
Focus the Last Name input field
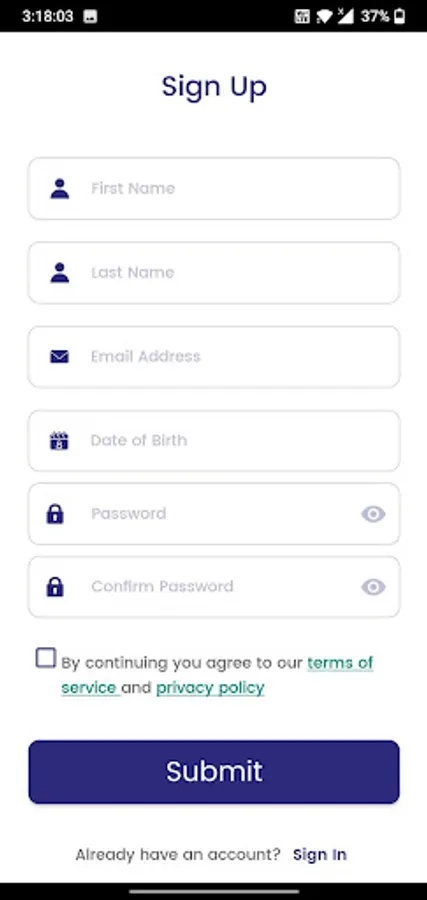[x=214, y=273]
